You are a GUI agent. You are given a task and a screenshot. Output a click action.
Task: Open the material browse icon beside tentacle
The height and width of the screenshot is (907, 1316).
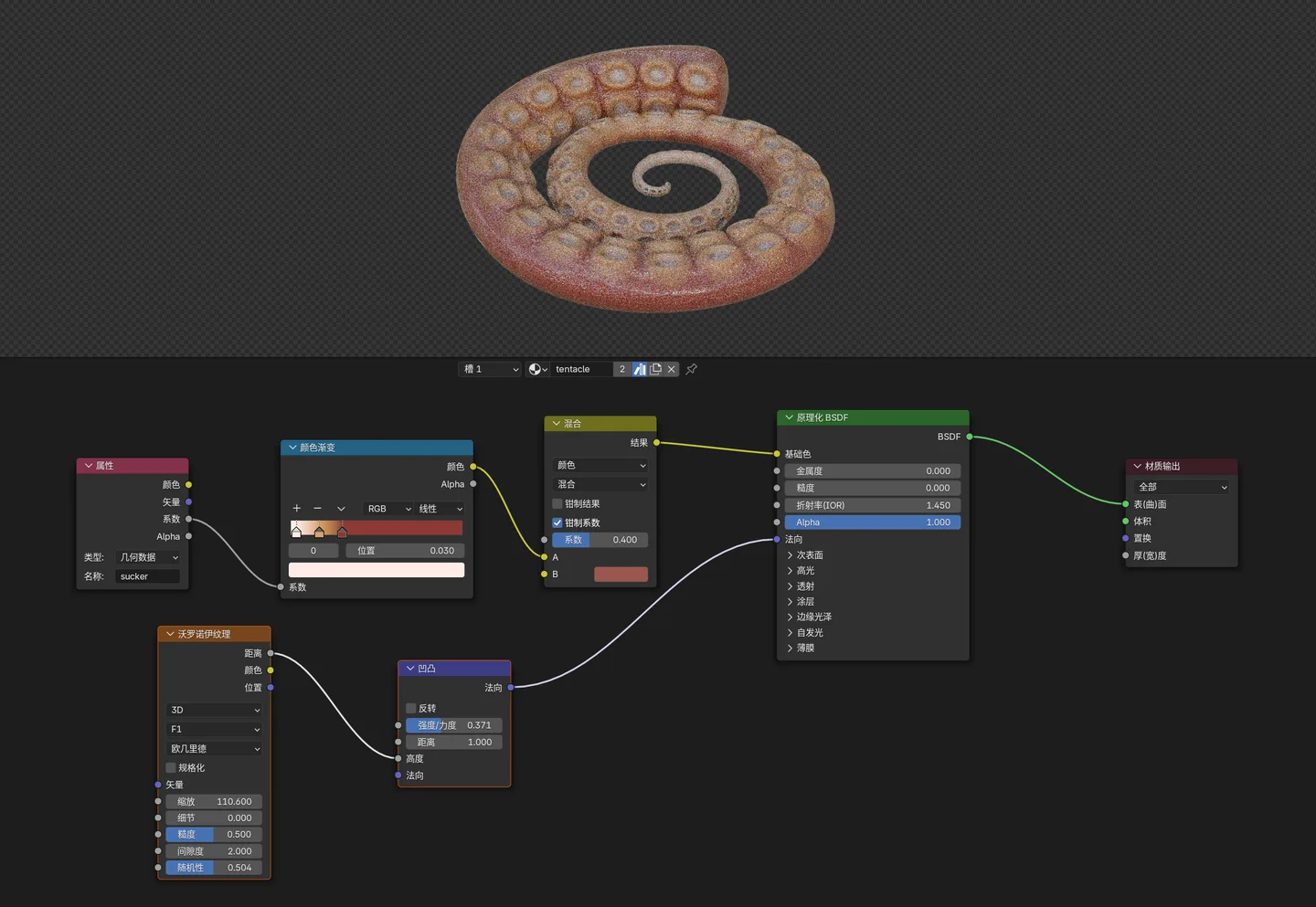[537, 369]
